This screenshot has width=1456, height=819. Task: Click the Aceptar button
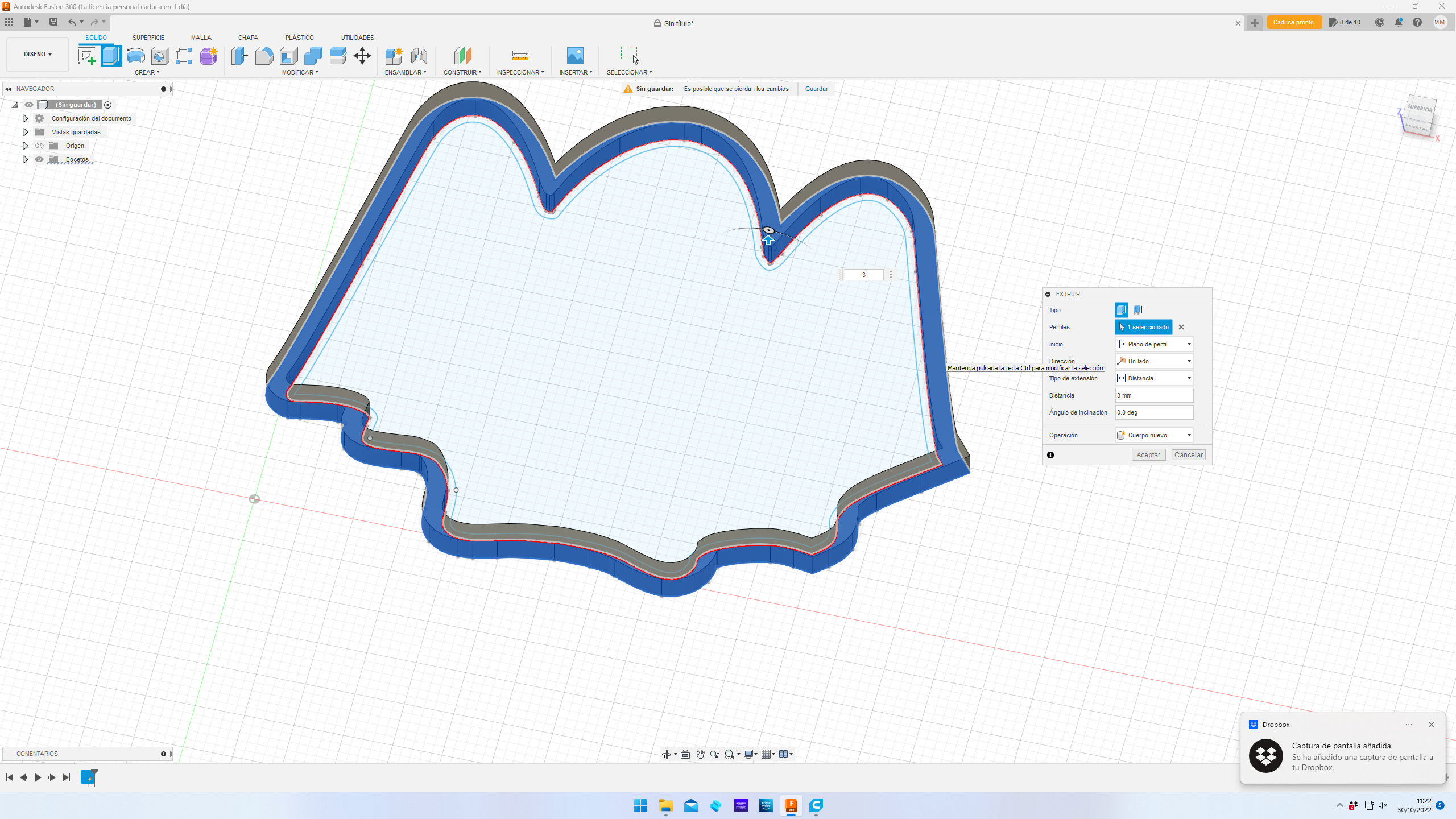(1148, 455)
